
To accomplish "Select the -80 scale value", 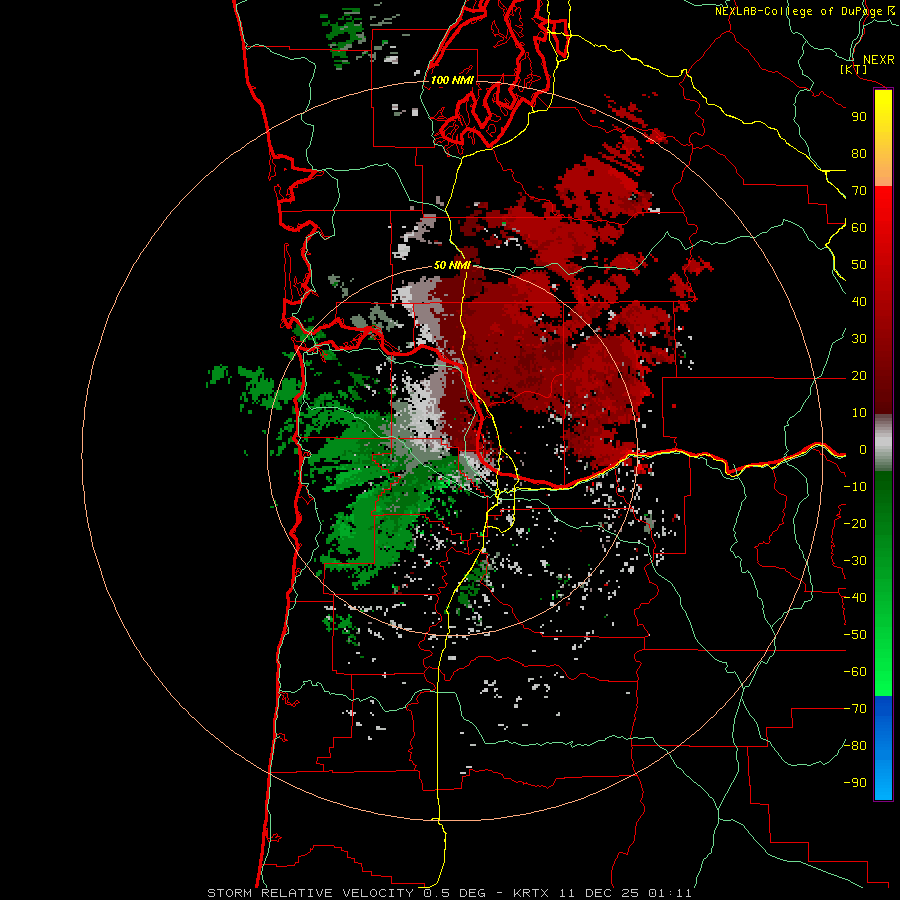I will coord(855,746).
